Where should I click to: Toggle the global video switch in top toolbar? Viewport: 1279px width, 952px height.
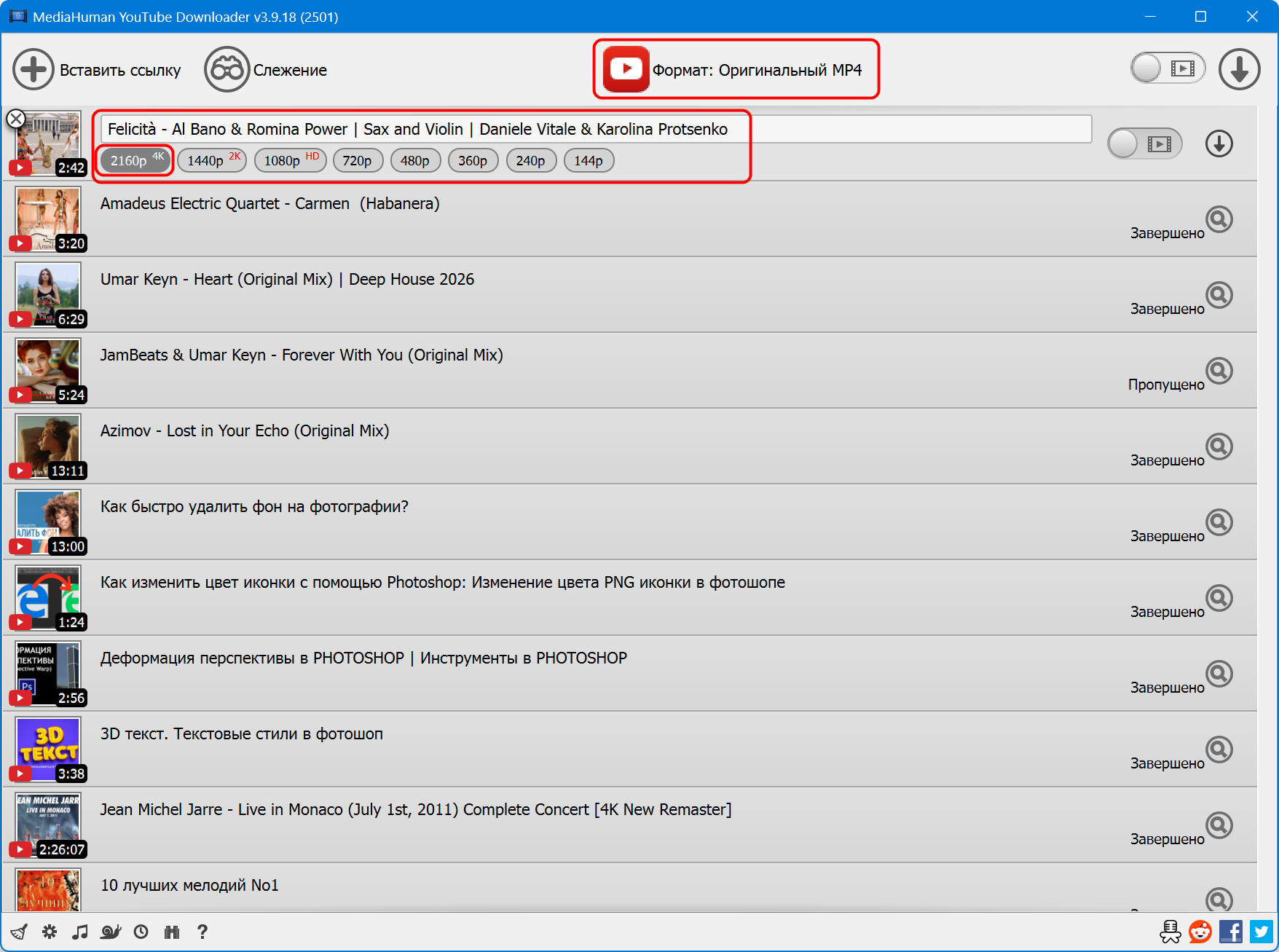click(1168, 68)
